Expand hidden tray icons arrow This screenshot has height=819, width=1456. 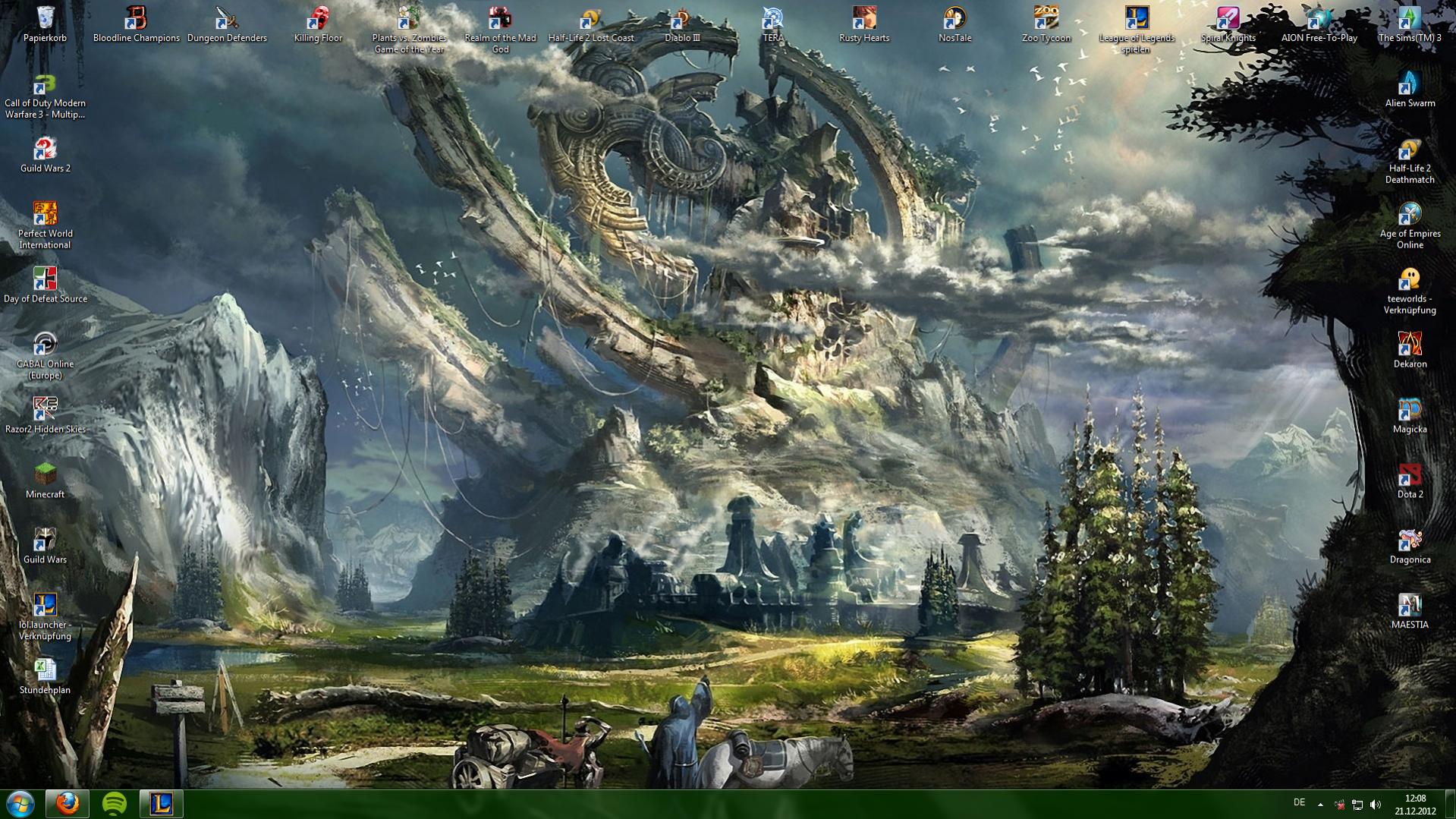(1320, 805)
